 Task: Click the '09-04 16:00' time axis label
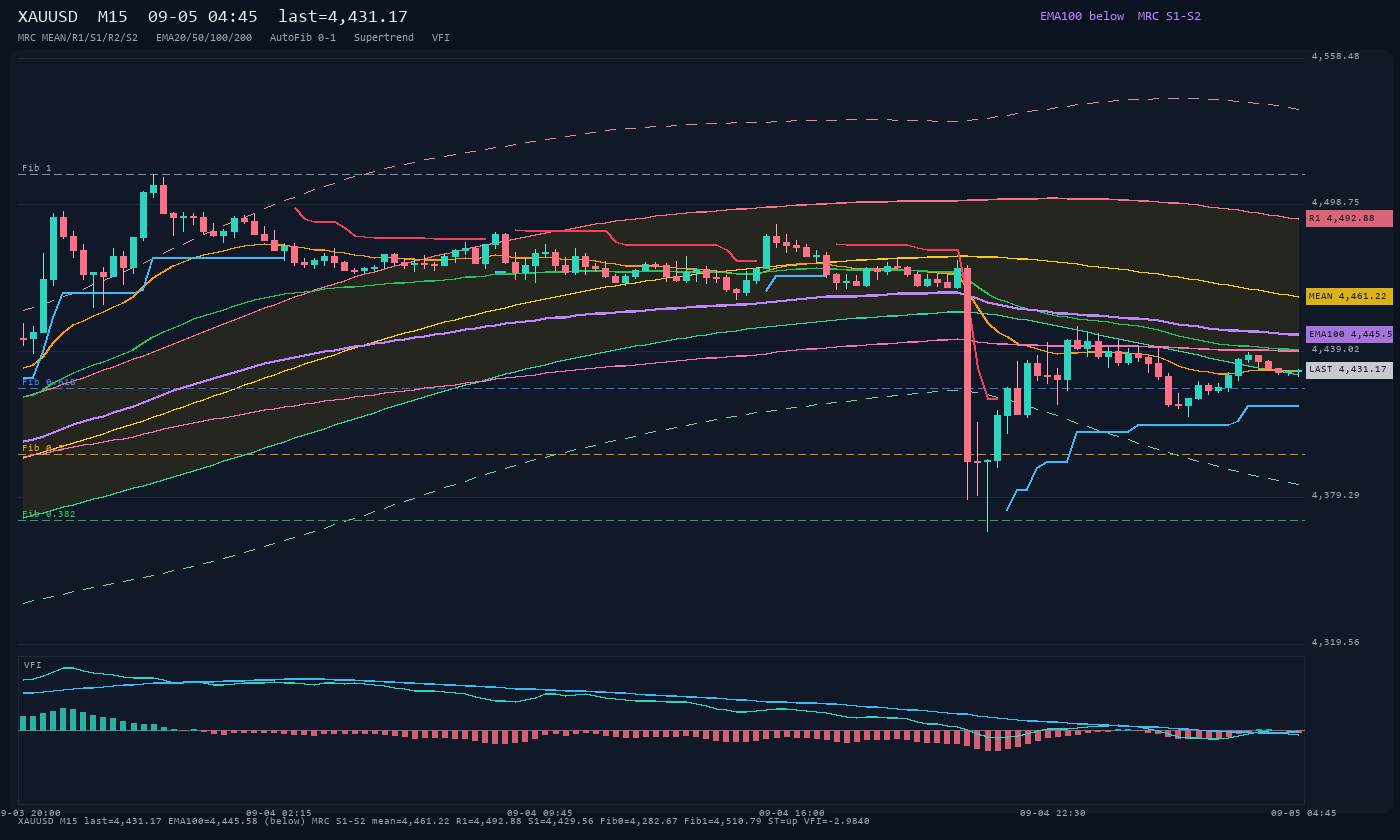click(x=792, y=813)
